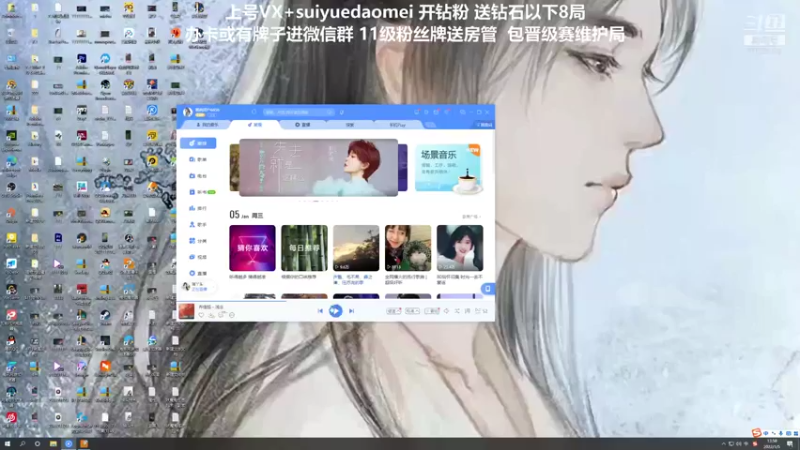
Task: Open the 我的音乐 tab in KuGou
Action: [207, 125]
